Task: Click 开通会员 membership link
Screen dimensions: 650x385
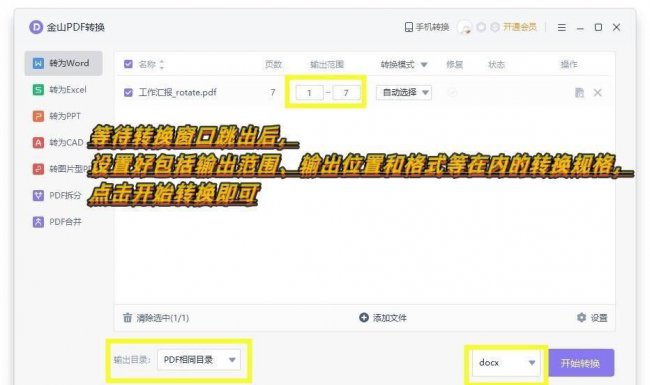Action: click(x=519, y=27)
